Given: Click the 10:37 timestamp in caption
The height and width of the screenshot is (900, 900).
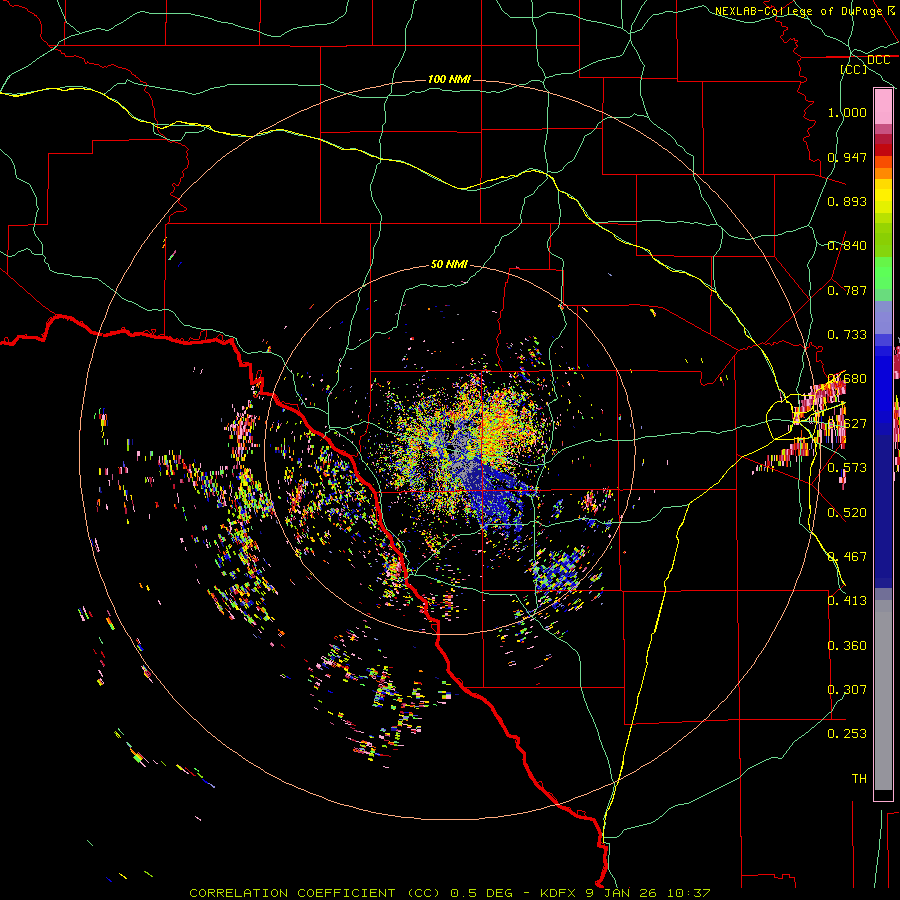Looking at the screenshot, I should coord(687,893).
